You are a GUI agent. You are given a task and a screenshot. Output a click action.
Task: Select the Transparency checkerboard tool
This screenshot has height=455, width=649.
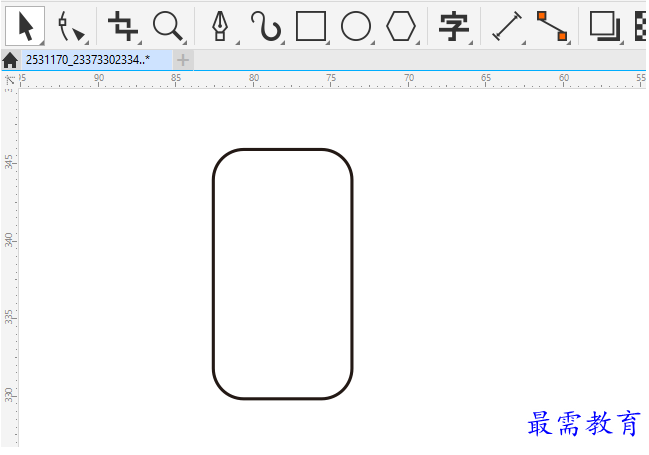[x=641, y=26]
